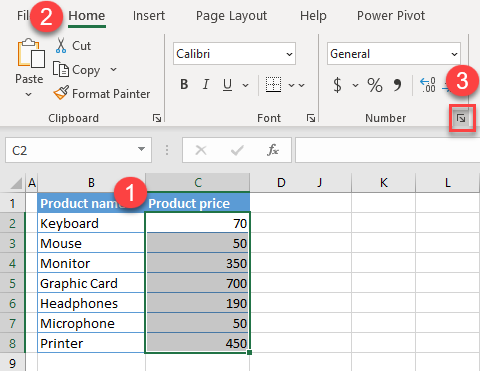Screen dimensions: 480x371
Task: Toggle Italic formatting
Action: [x=206, y=84]
